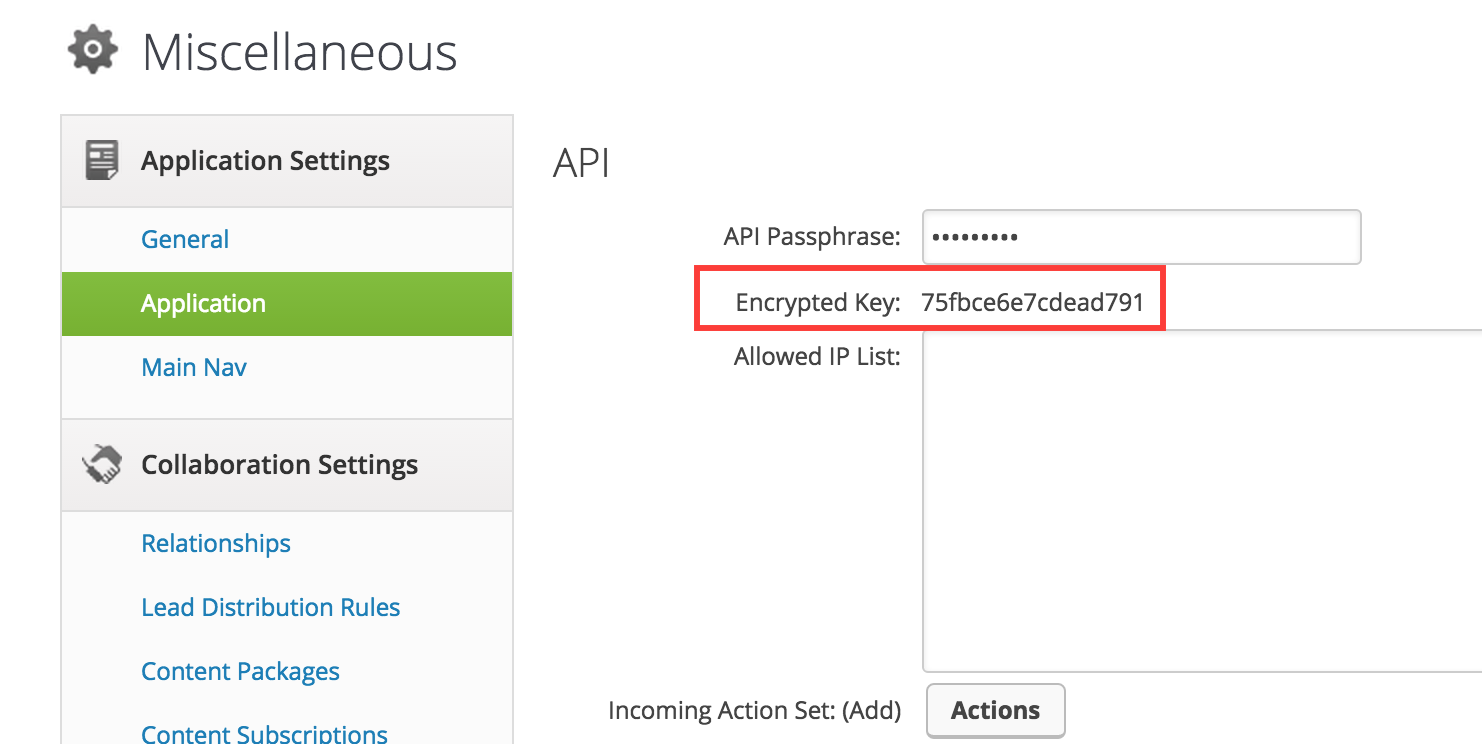Screen dimensions: 1482x744
Task: Click the Collaboration Settings section header
Action: click(287, 465)
